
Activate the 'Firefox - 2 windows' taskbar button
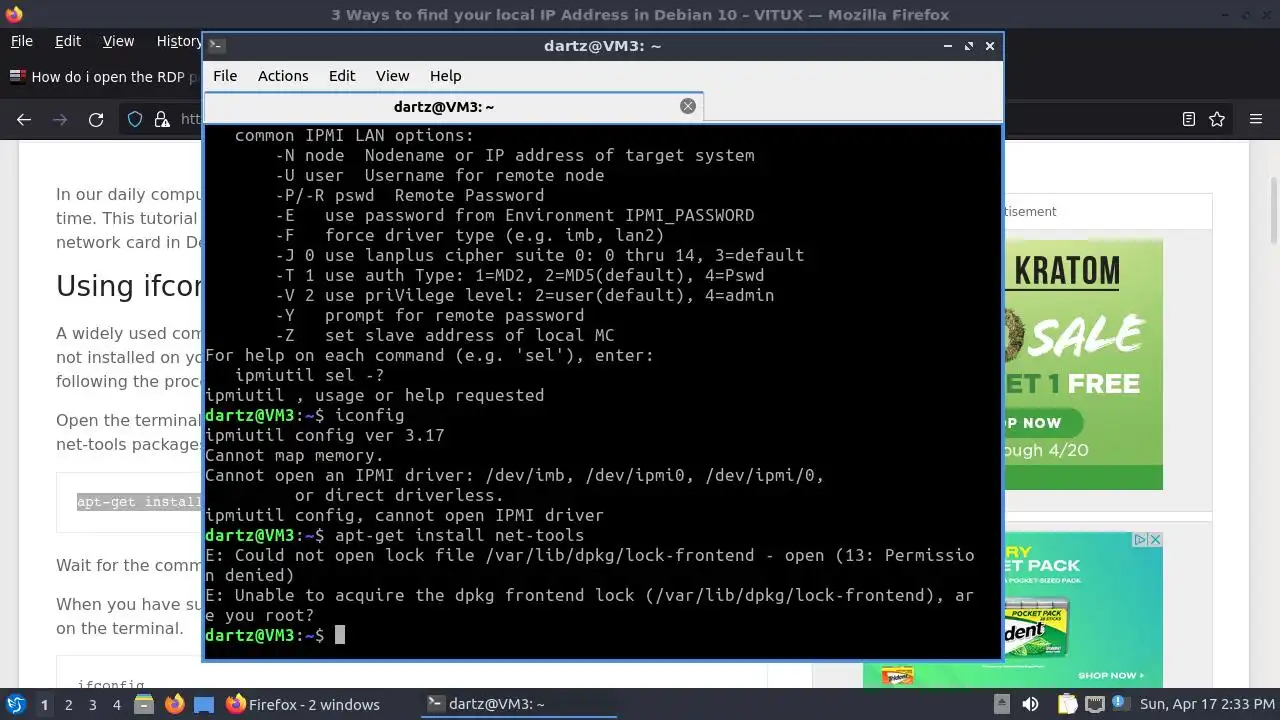[x=303, y=704]
